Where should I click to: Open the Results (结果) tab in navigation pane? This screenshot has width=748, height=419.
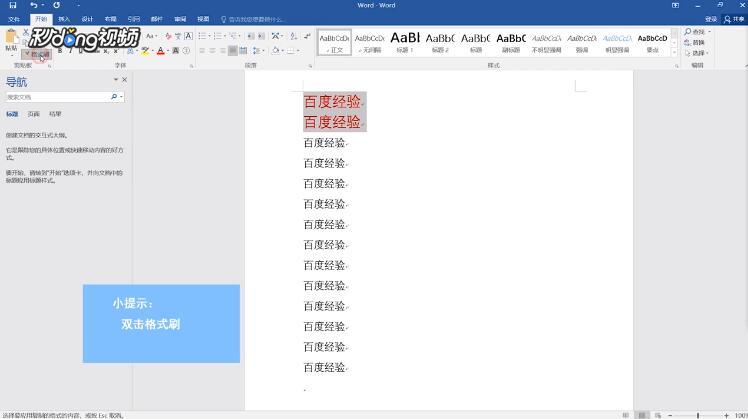(x=55, y=114)
